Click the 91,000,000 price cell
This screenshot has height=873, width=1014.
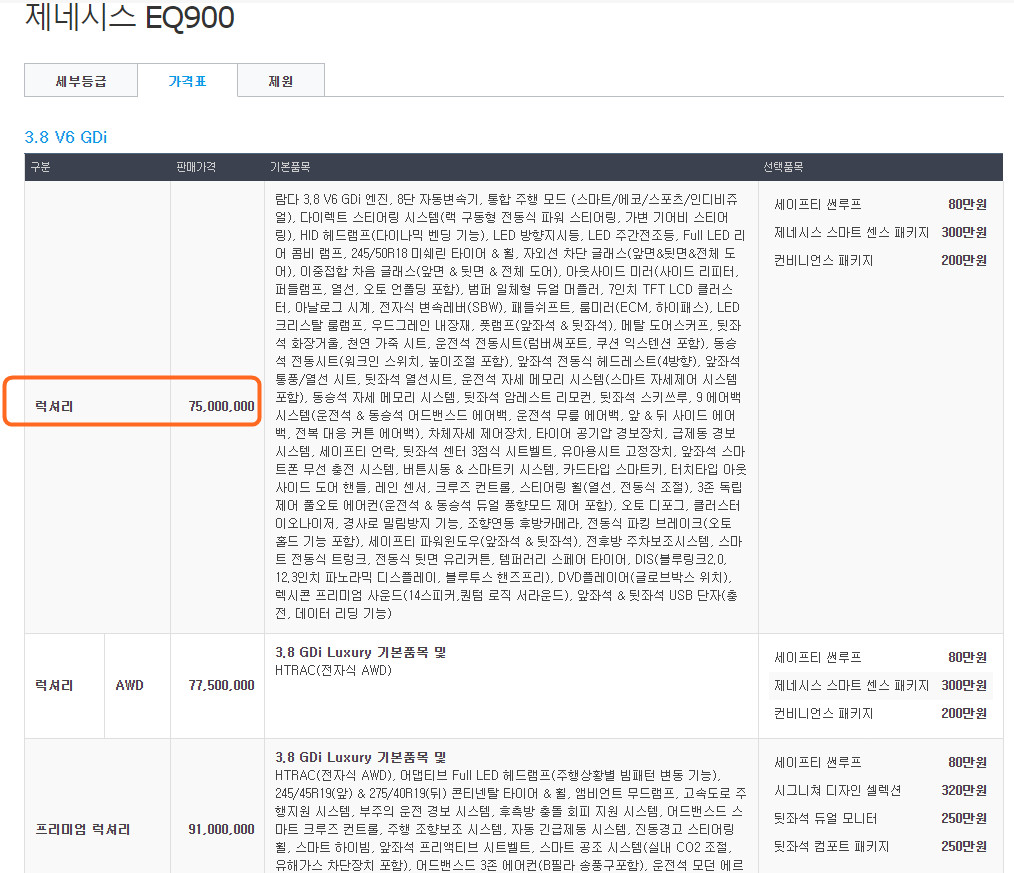tap(221, 829)
